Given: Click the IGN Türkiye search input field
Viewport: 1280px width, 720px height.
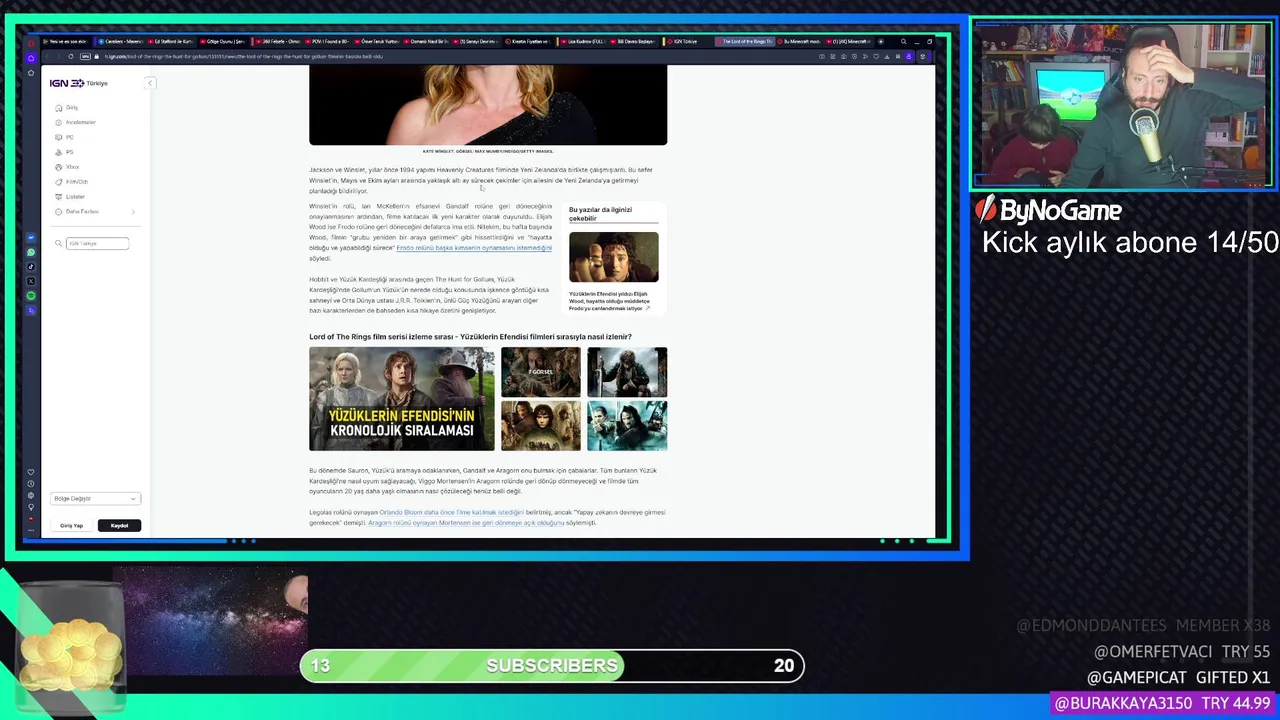Looking at the screenshot, I should tap(97, 243).
